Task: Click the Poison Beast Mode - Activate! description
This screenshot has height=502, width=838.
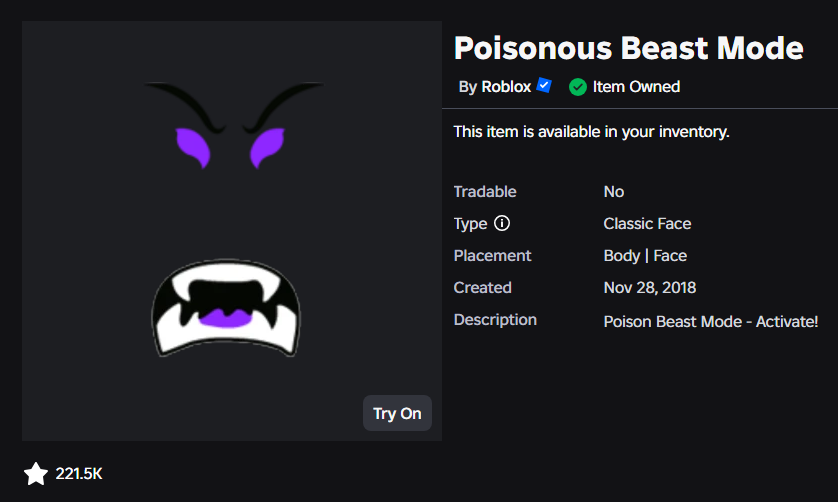Action: 711,321
